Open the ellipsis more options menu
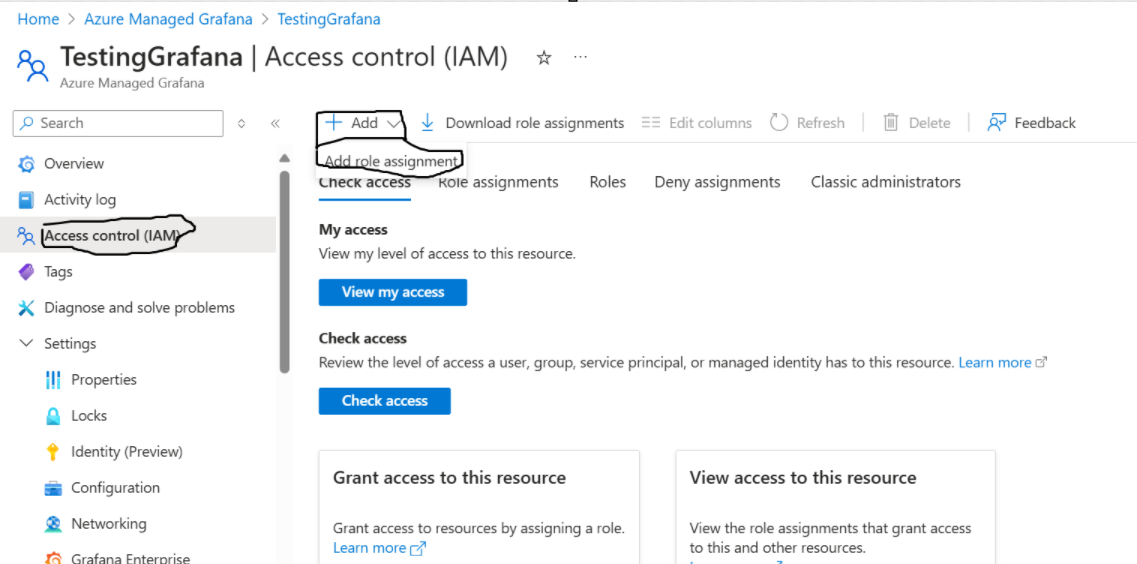Image resolution: width=1137 pixels, height=564 pixels. pyautogui.click(x=580, y=57)
